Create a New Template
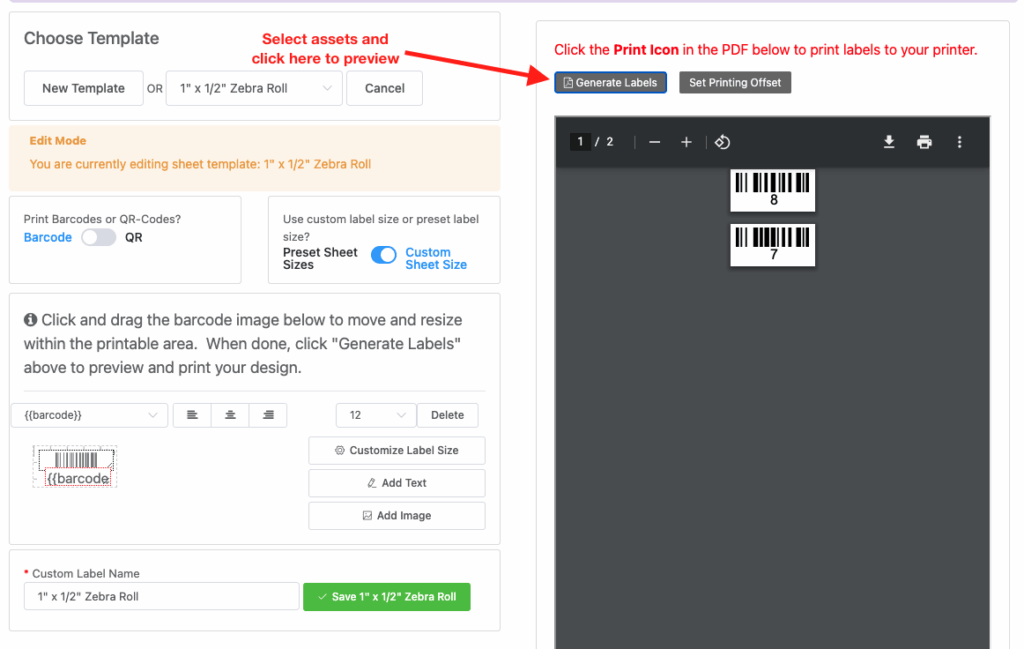Viewport: 1024px width, 649px height. click(x=83, y=88)
